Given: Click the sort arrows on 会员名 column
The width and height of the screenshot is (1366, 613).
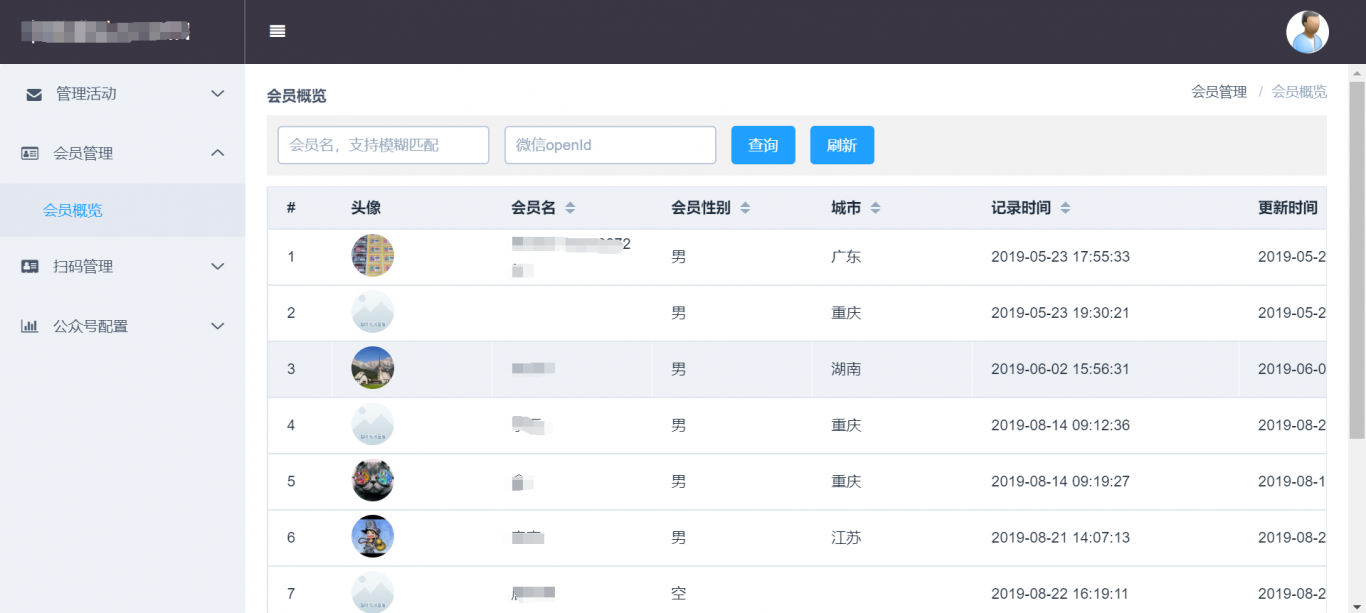Looking at the screenshot, I should (570, 207).
